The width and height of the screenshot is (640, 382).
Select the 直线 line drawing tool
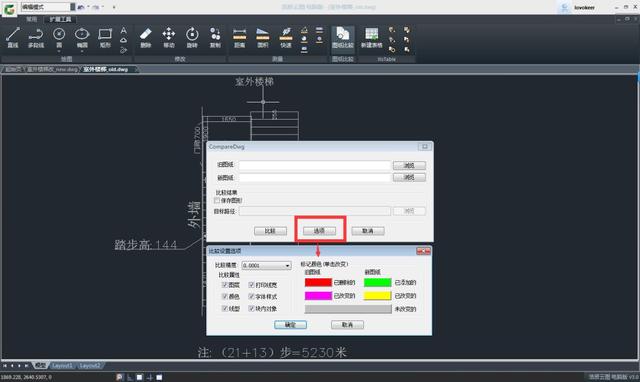[13, 37]
